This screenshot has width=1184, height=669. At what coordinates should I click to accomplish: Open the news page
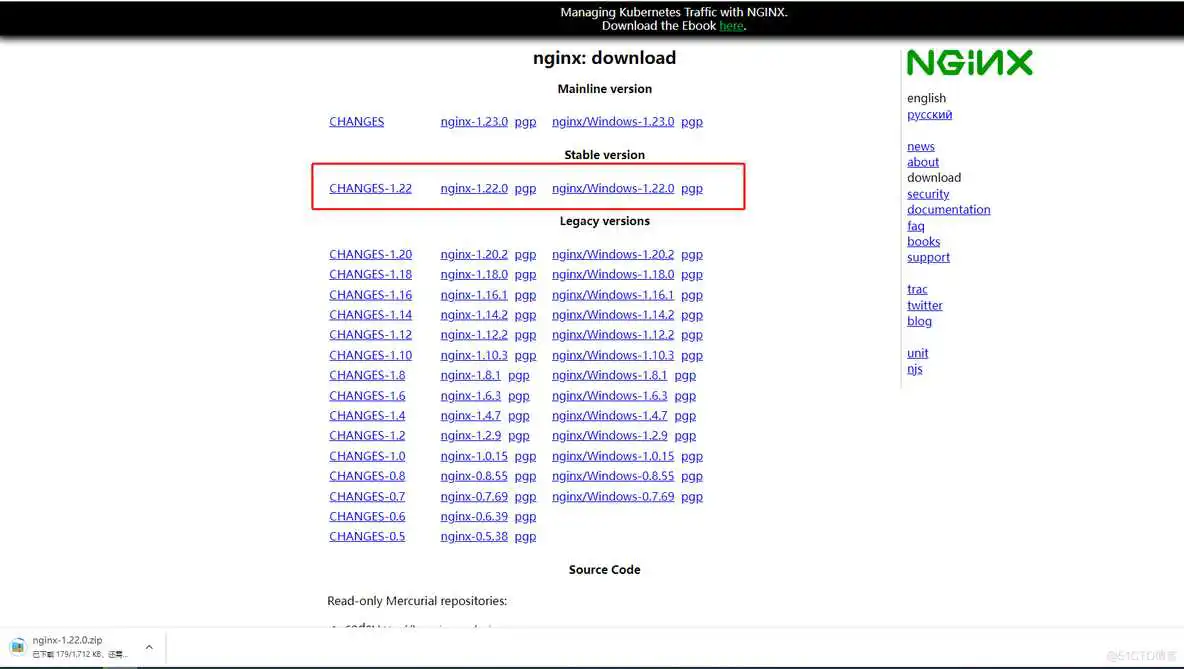[x=920, y=146]
